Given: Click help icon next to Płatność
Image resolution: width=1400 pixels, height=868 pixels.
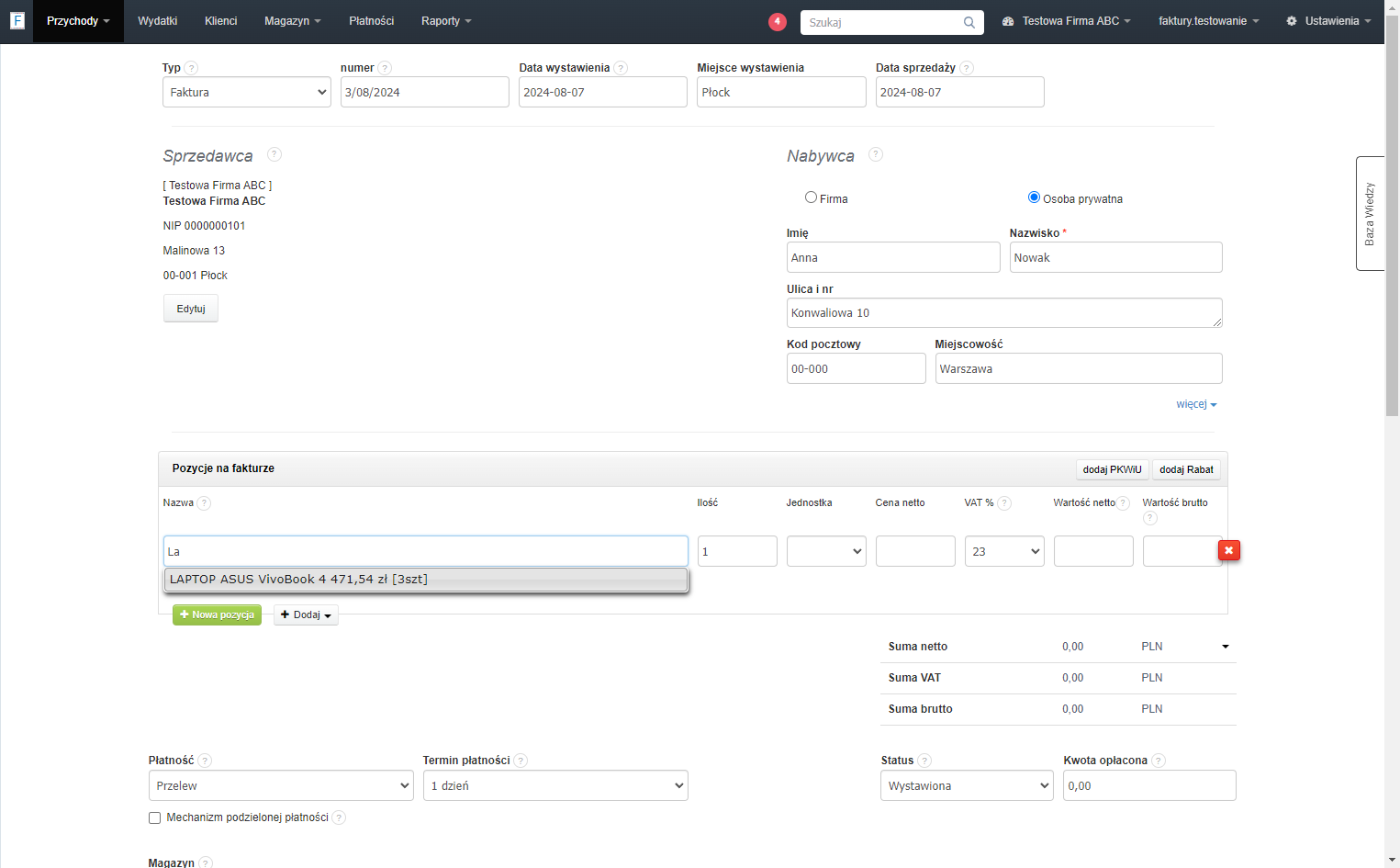Looking at the screenshot, I should pos(205,761).
